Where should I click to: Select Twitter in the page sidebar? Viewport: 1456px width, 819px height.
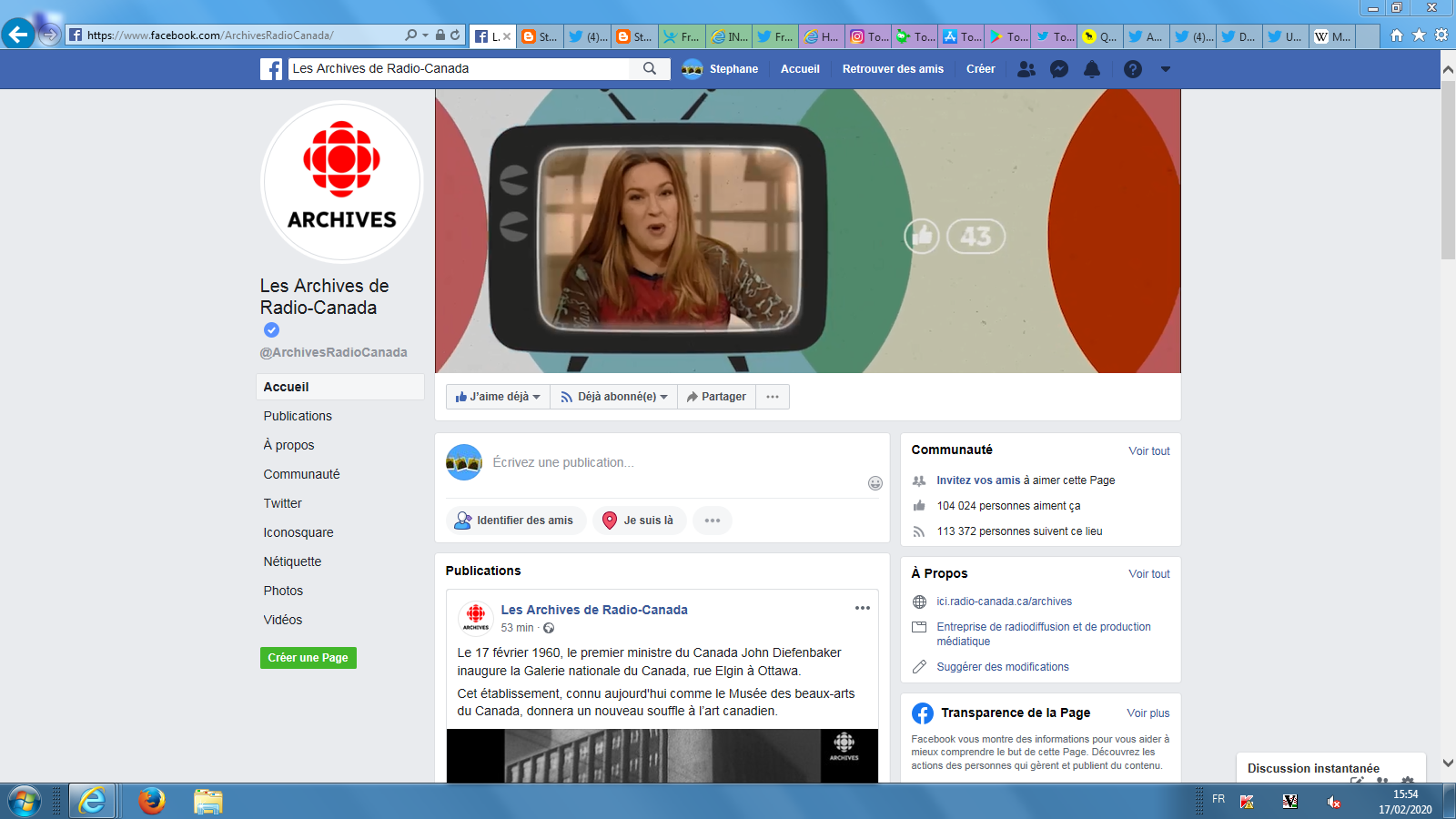click(282, 503)
